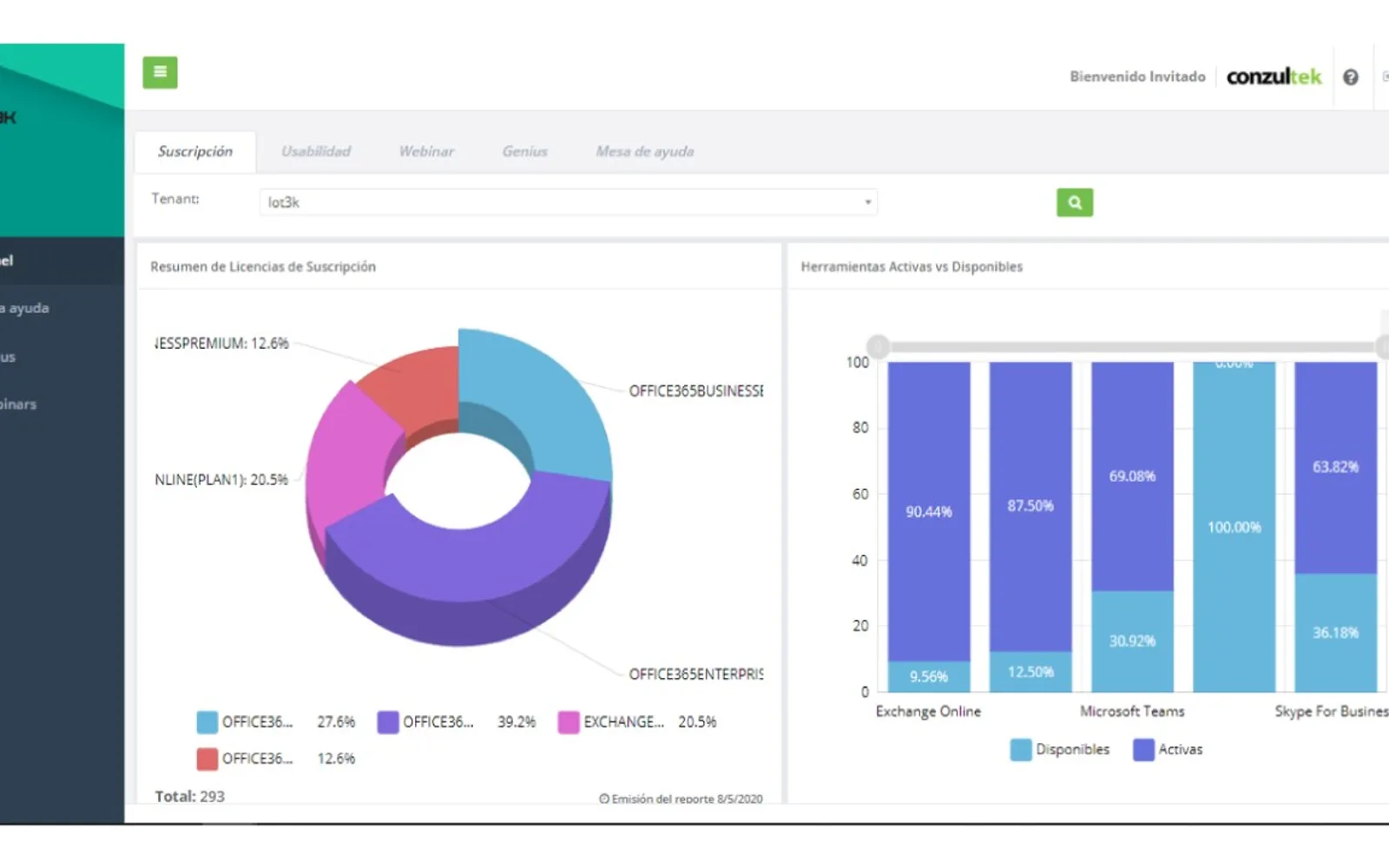Click 'Resumen de Licencias de Suscripción' heading

(263, 266)
